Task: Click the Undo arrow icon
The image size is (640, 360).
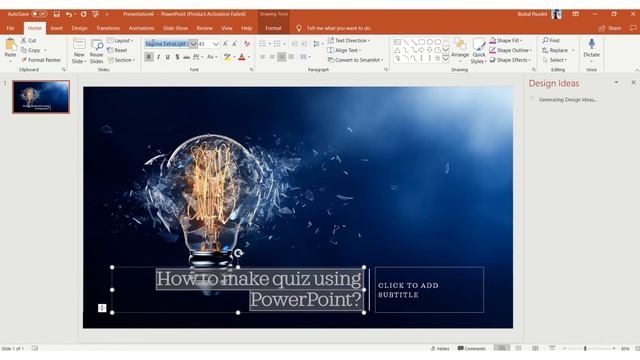Action: [x=69, y=14]
